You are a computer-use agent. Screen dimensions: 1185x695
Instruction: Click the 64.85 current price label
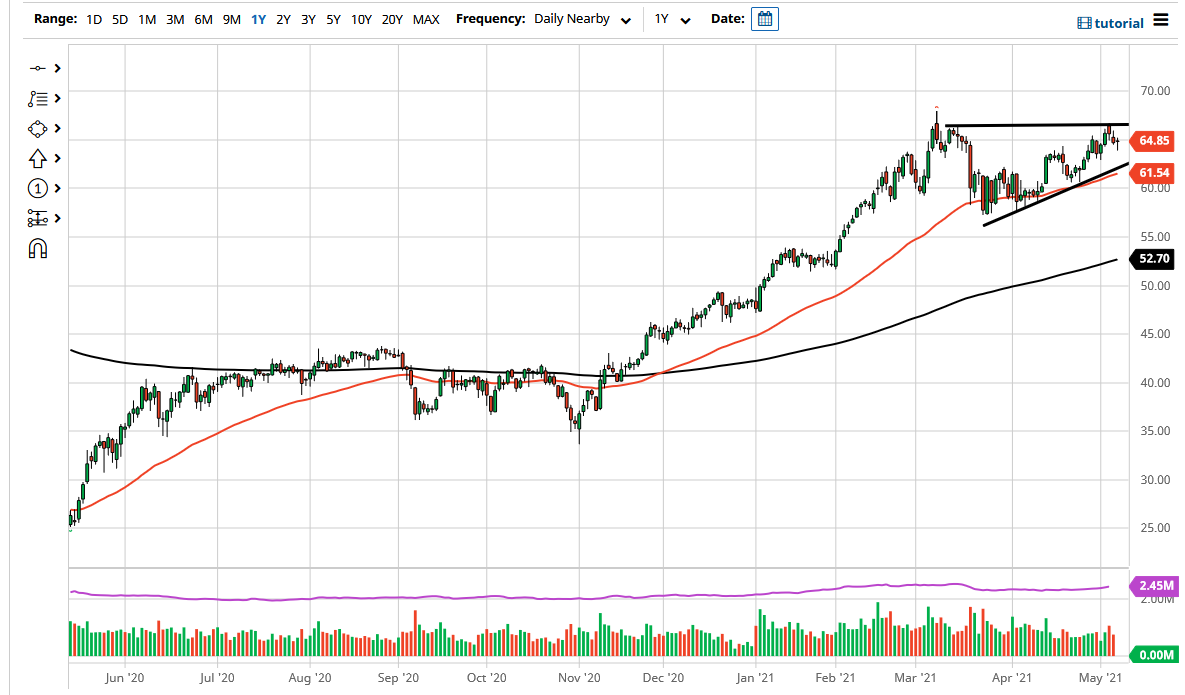(x=1151, y=141)
